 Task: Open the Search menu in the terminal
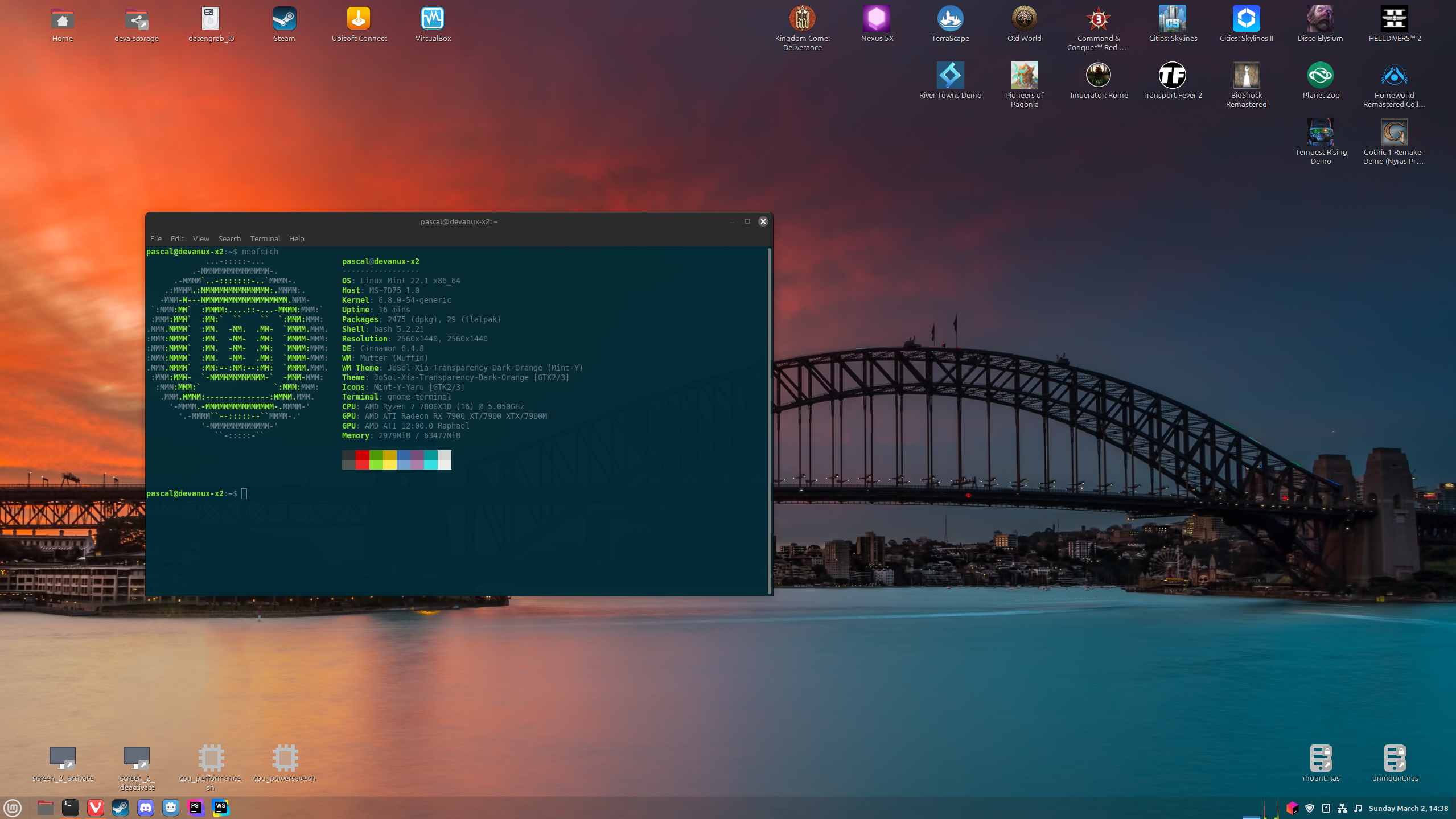[x=229, y=238]
